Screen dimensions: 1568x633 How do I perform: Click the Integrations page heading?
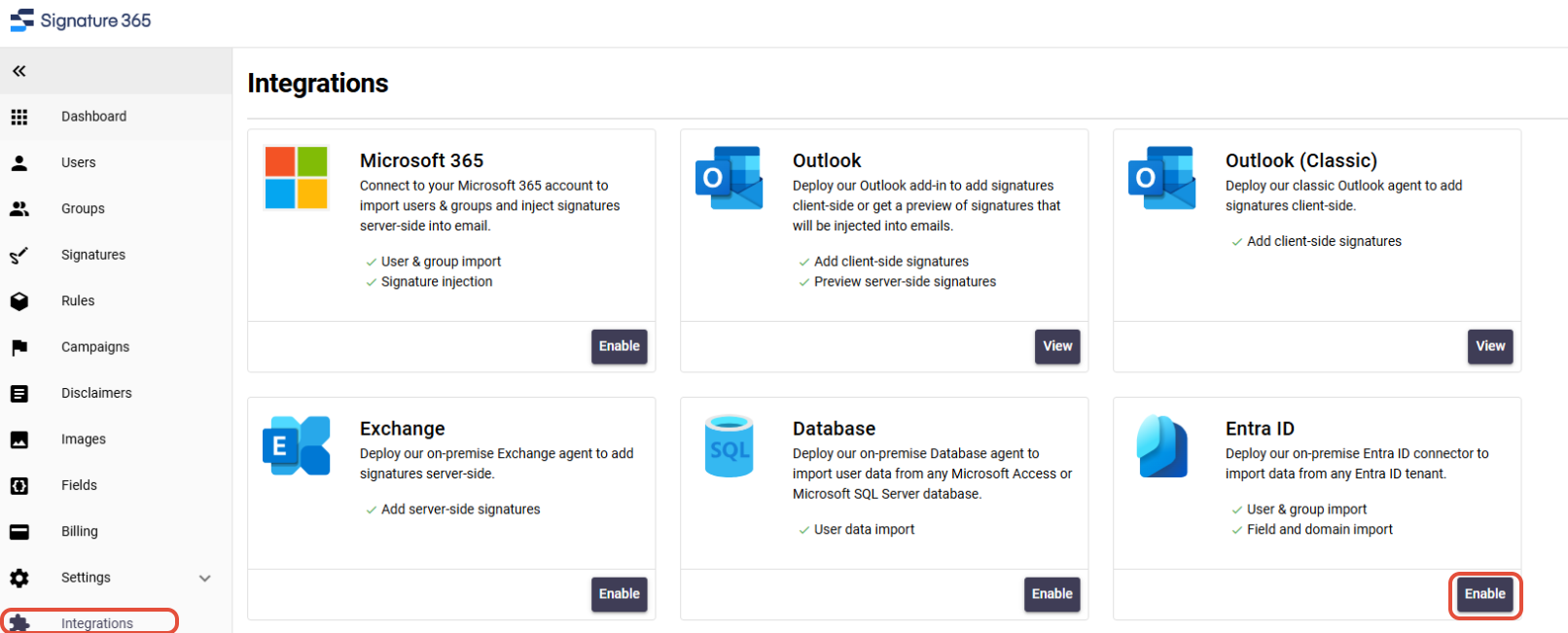[318, 84]
